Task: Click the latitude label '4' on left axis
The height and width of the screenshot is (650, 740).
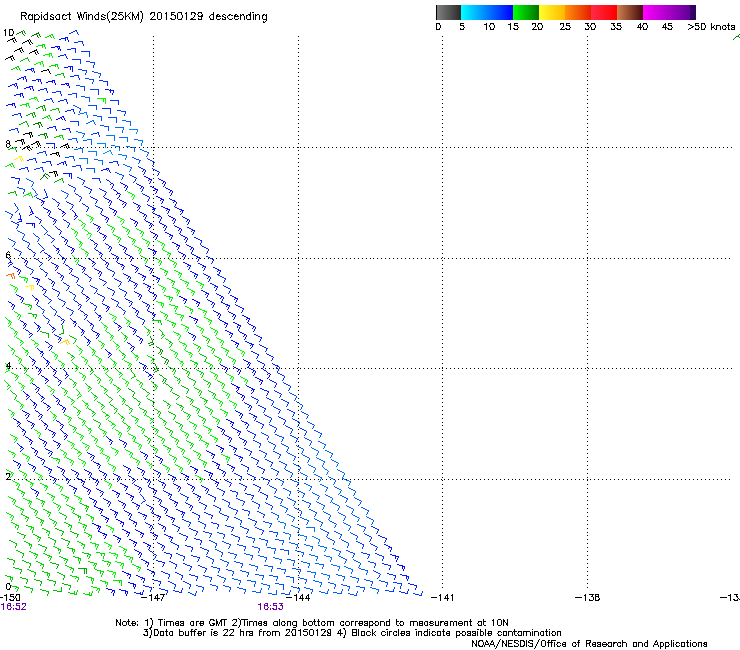Action: (8, 366)
